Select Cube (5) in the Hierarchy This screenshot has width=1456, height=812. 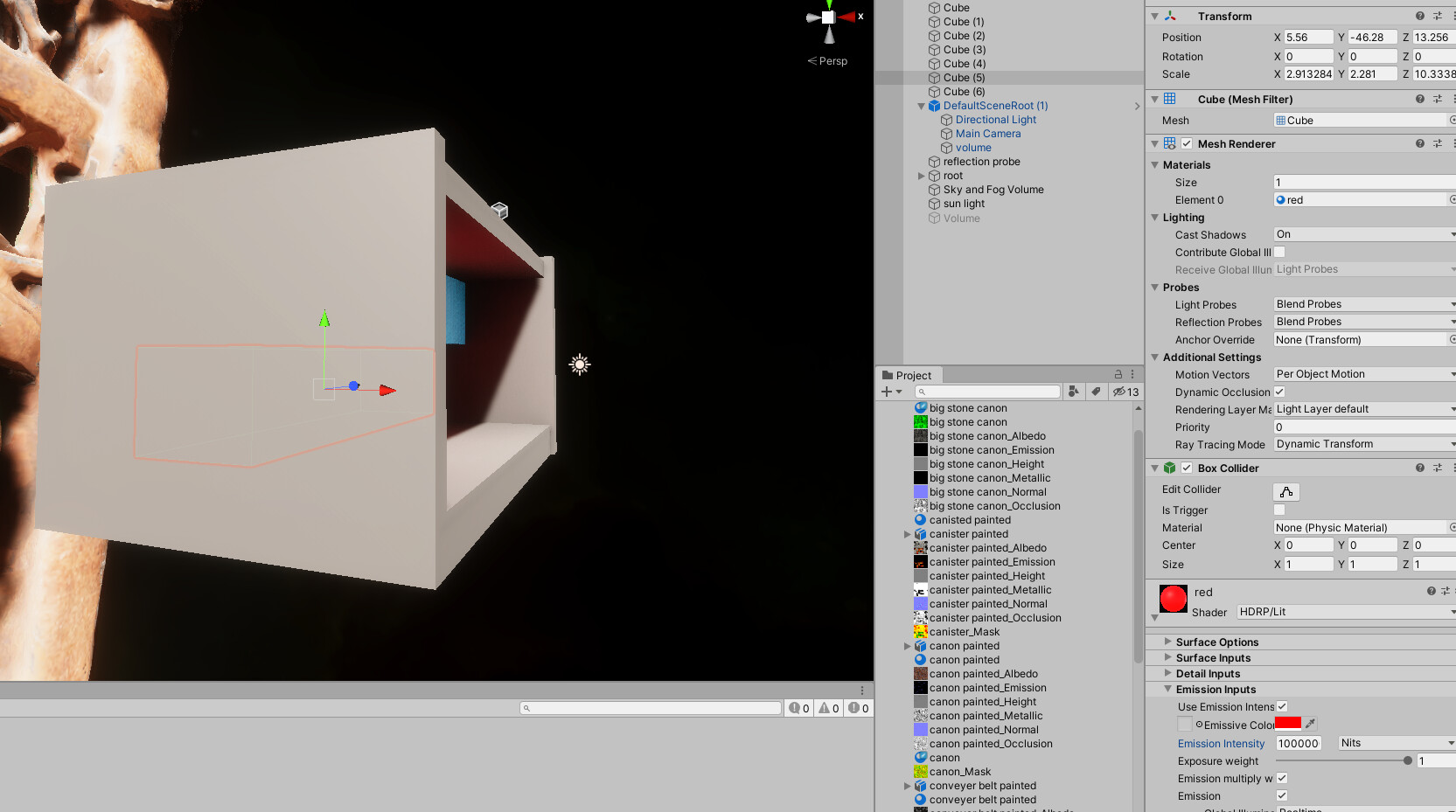tap(964, 77)
